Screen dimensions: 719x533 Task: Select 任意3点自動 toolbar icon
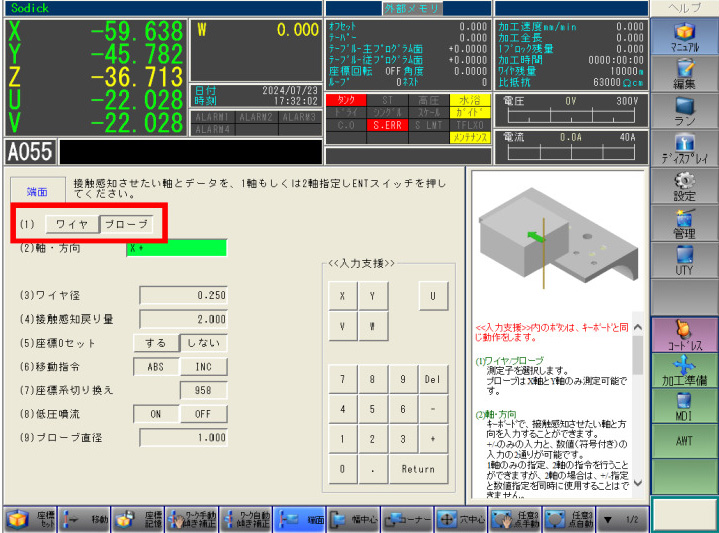[568, 519]
